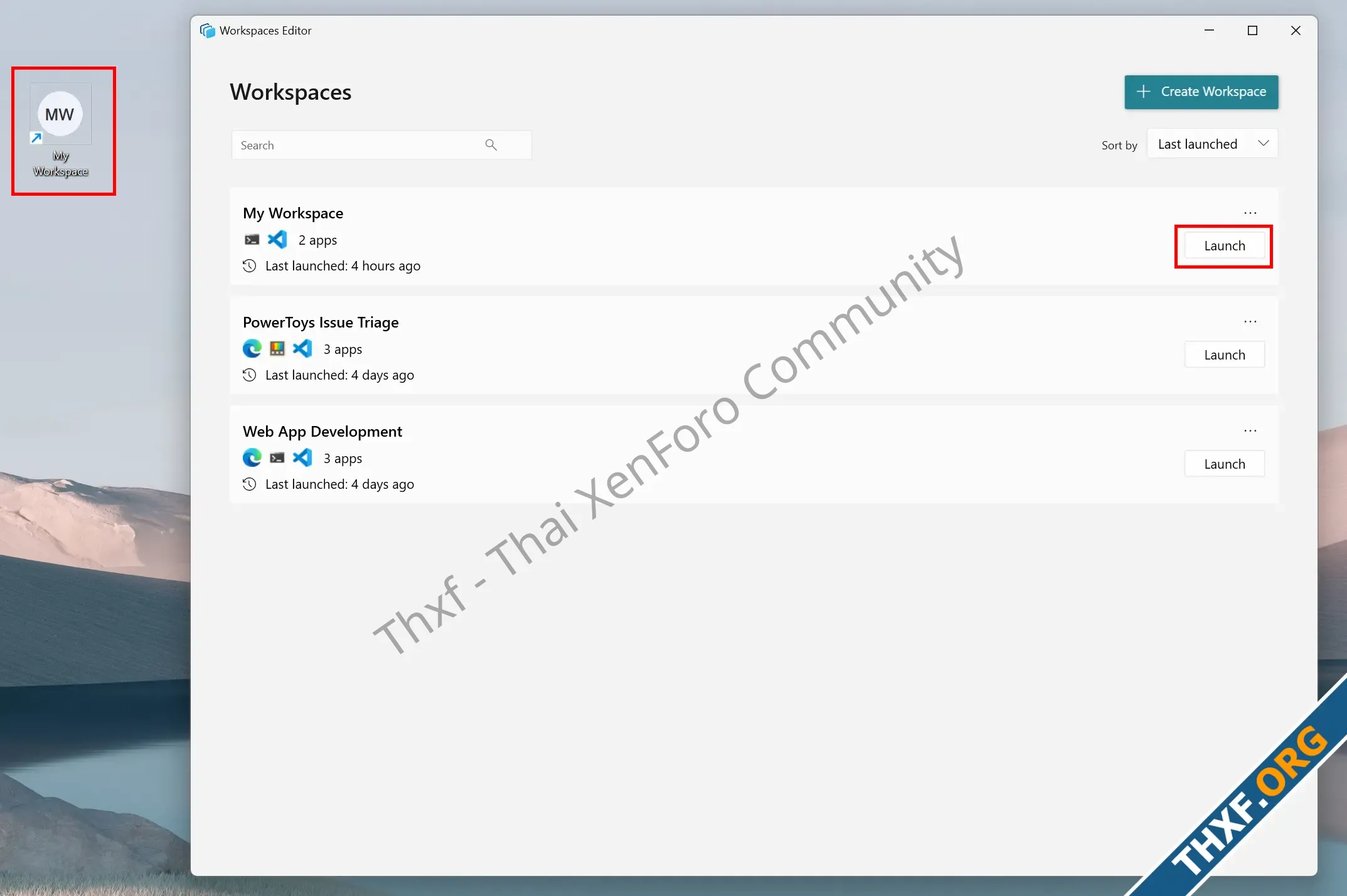This screenshot has width=1347, height=896.
Task: Close the Workspaces Editor window
Action: [x=1296, y=30]
